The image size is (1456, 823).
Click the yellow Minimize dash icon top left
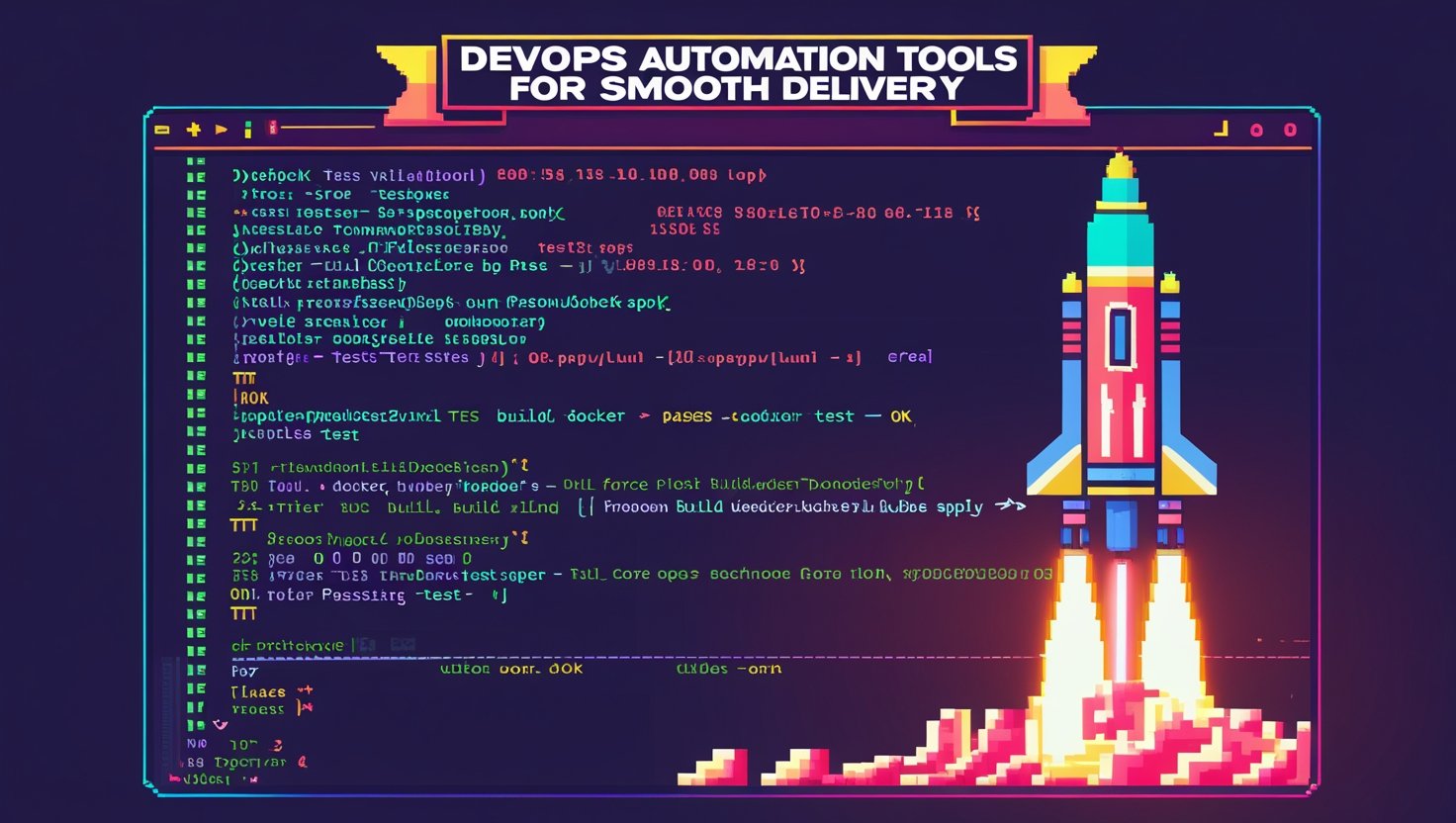click(162, 130)
